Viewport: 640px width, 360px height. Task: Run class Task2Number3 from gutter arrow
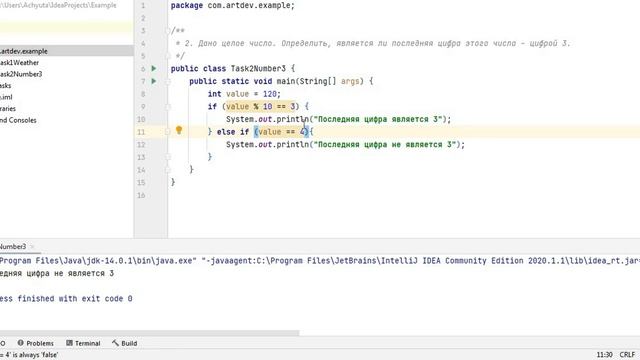(x=154, y=69)
